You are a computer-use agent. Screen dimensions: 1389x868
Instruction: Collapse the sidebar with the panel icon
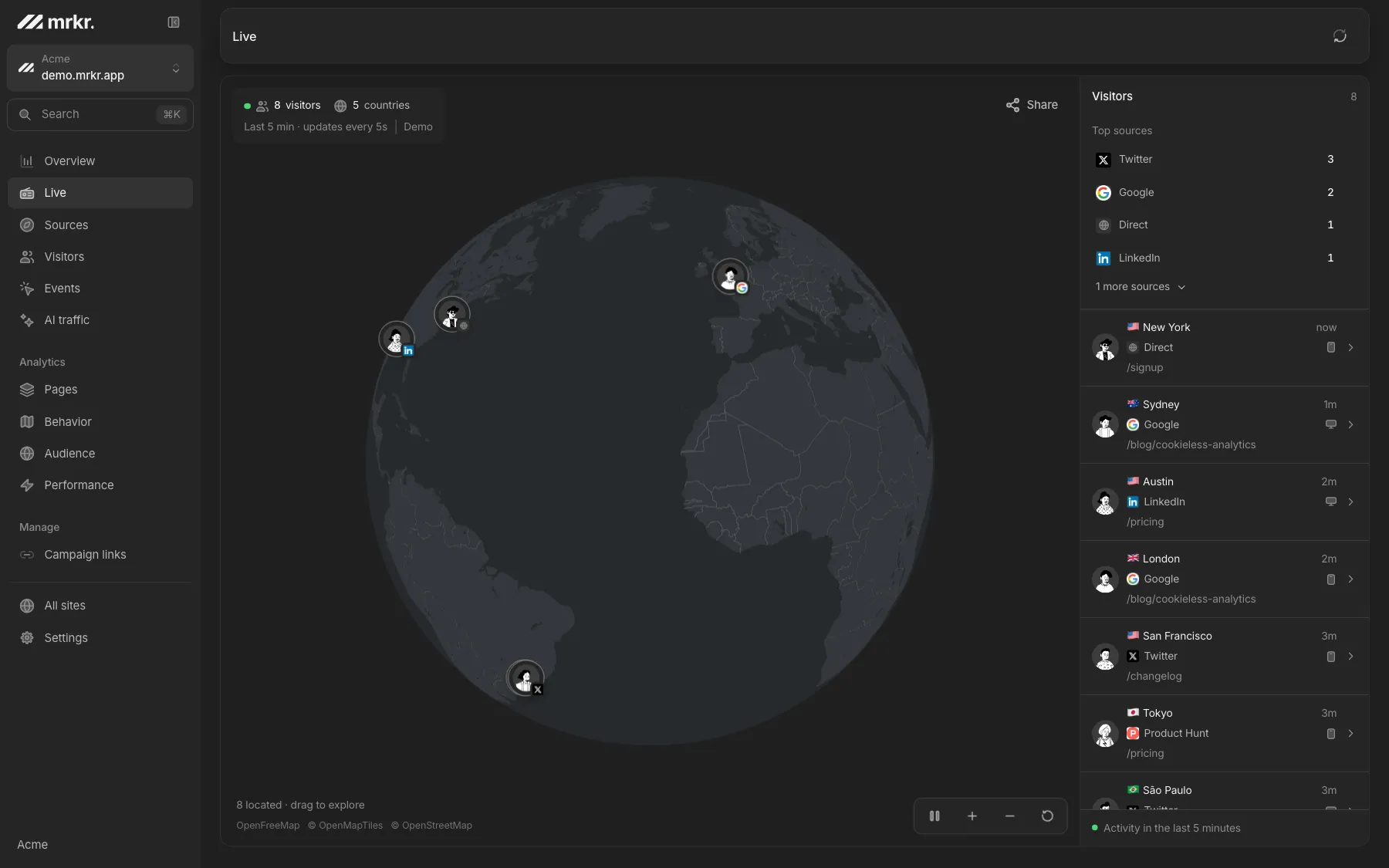tap(174, 22)
